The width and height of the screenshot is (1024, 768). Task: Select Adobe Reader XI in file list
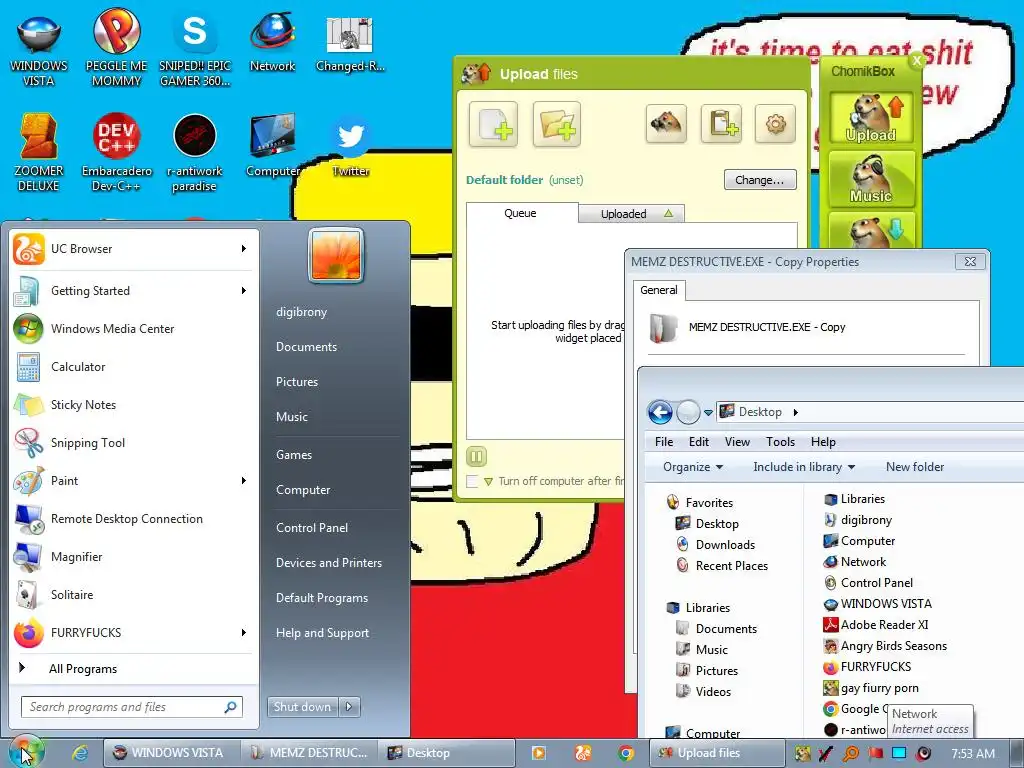pyautogui.click(x=876, y=625)
